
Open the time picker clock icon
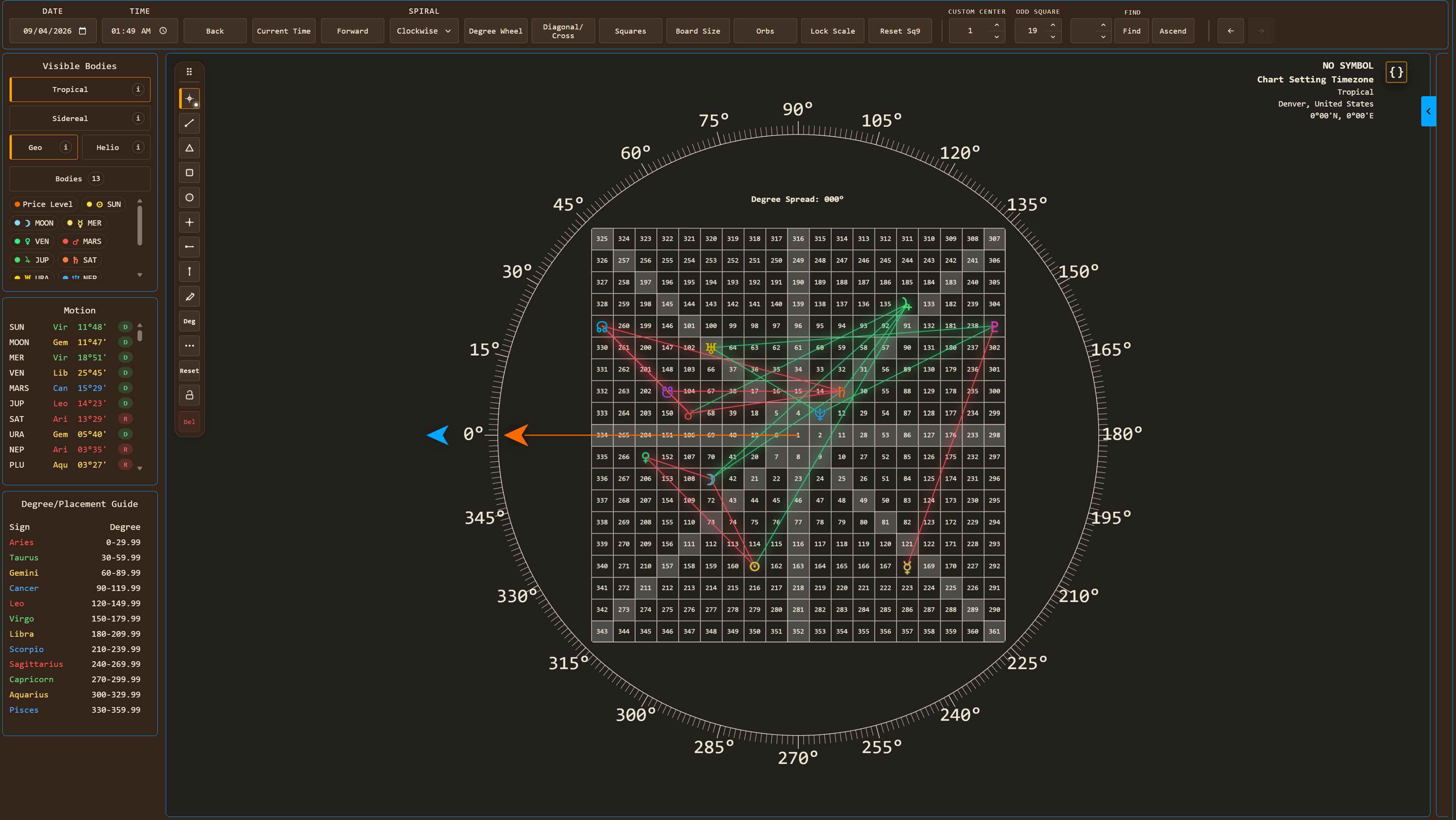pos(163,31)
